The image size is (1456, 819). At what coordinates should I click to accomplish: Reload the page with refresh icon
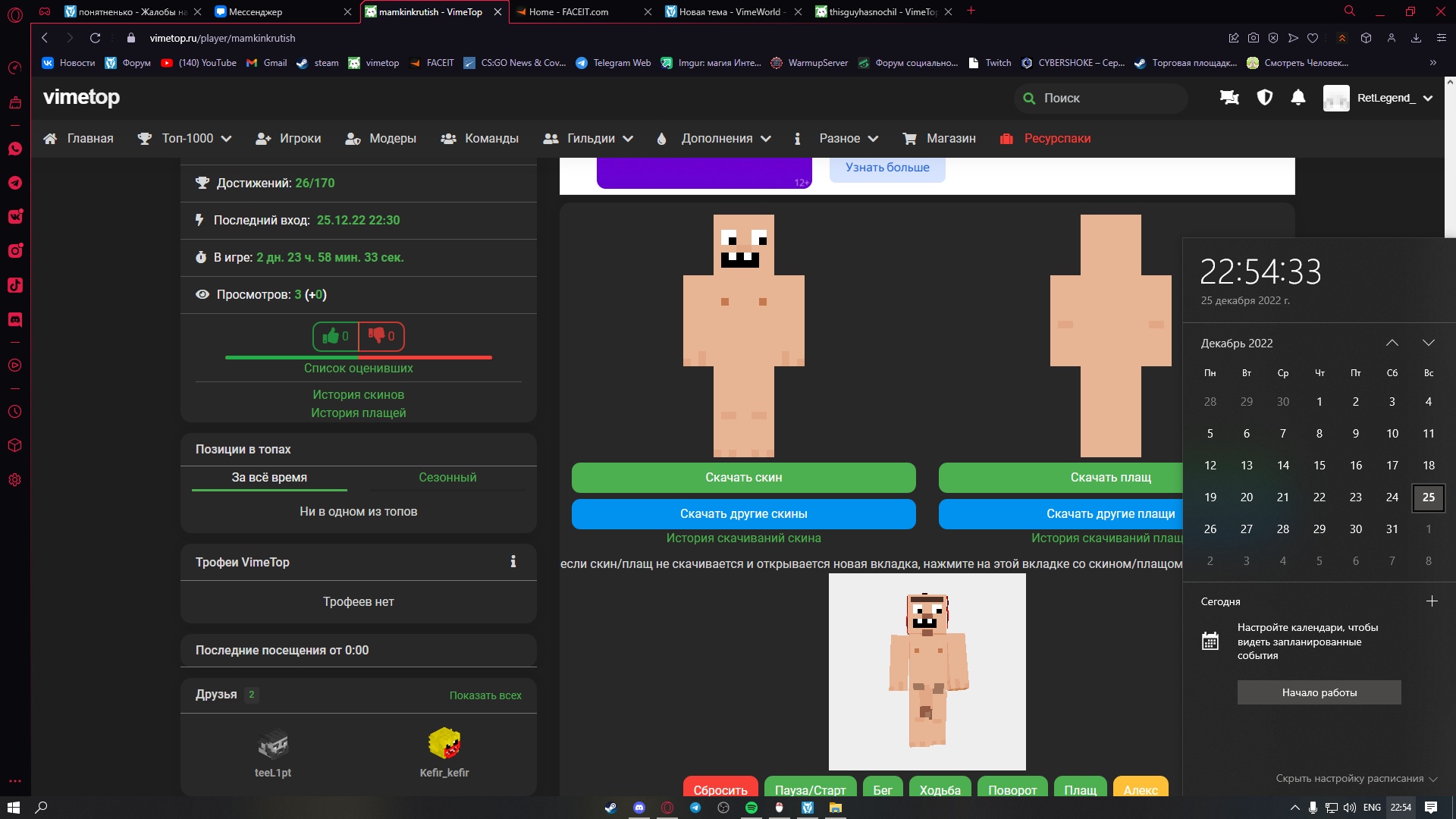pyautogui.click(x=95, y=38)
